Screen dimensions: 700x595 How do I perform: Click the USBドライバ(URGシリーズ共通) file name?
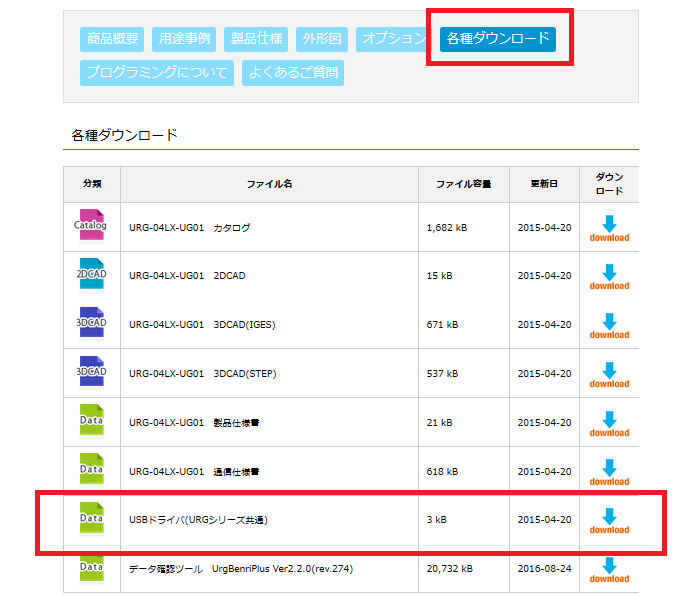click(x=198, y=520)
